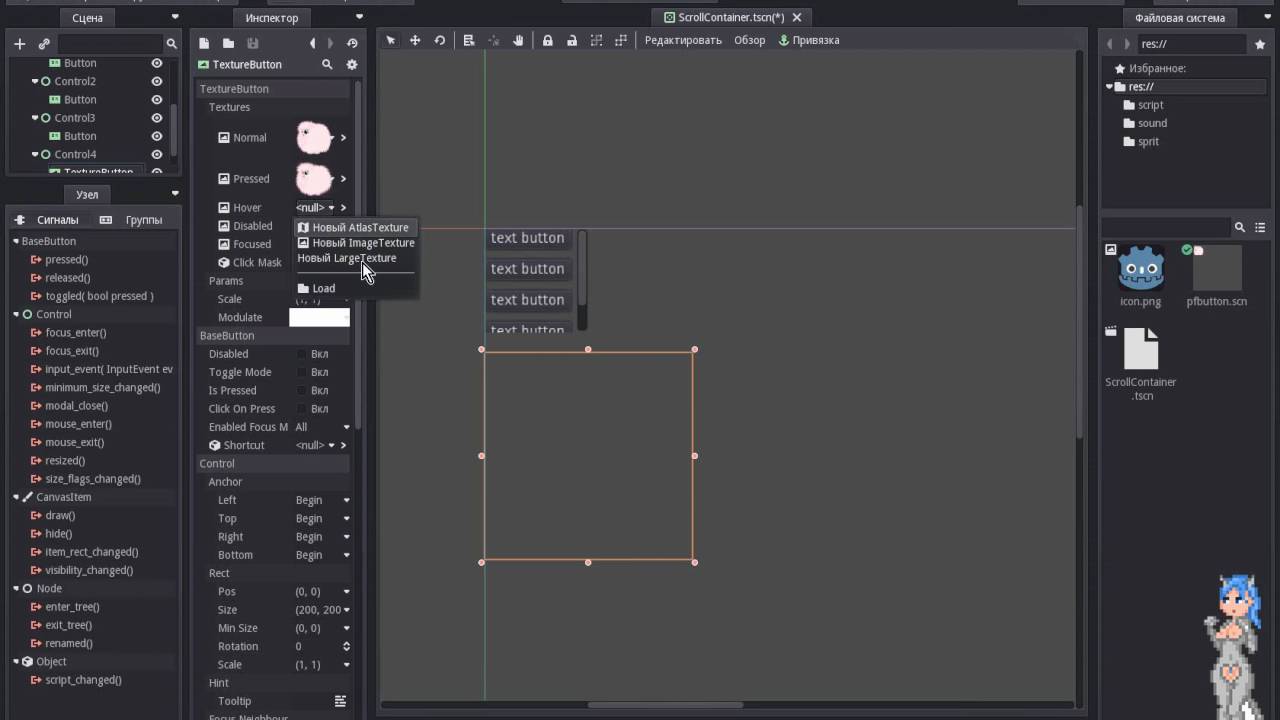Create a new resource in the Inspector

click(204, 43)
